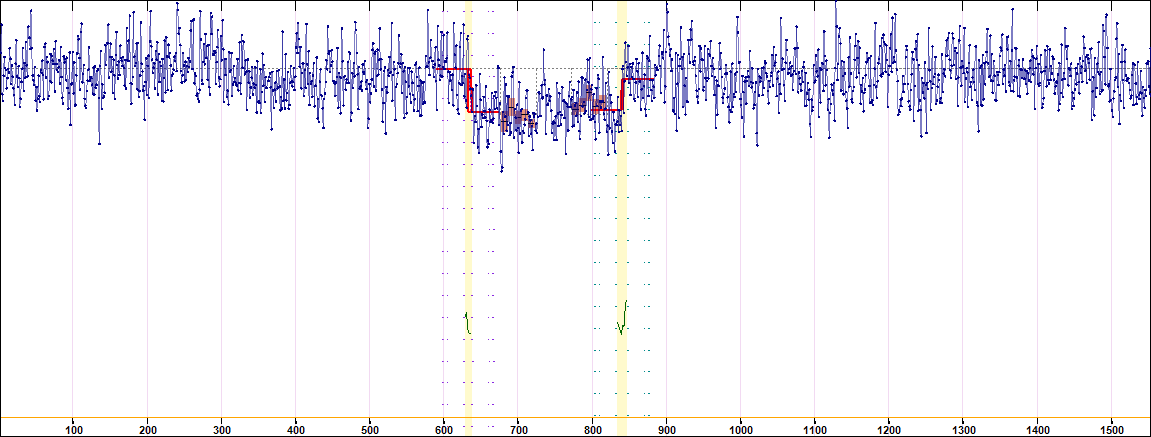Screen dimensions: 1151x437
Task: Click the lowest data point near 130
Action: [99, 144]
